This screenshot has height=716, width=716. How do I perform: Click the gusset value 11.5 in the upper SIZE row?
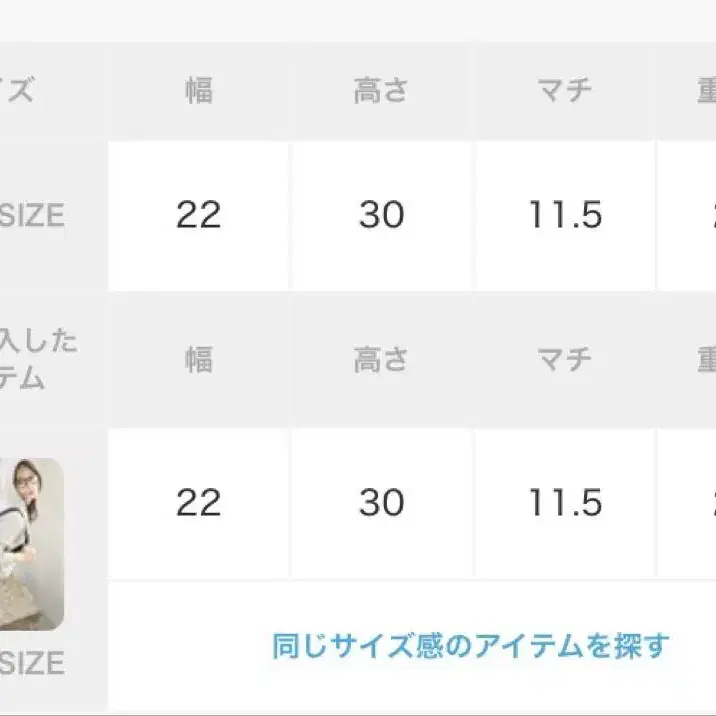(x=565, y=215)
